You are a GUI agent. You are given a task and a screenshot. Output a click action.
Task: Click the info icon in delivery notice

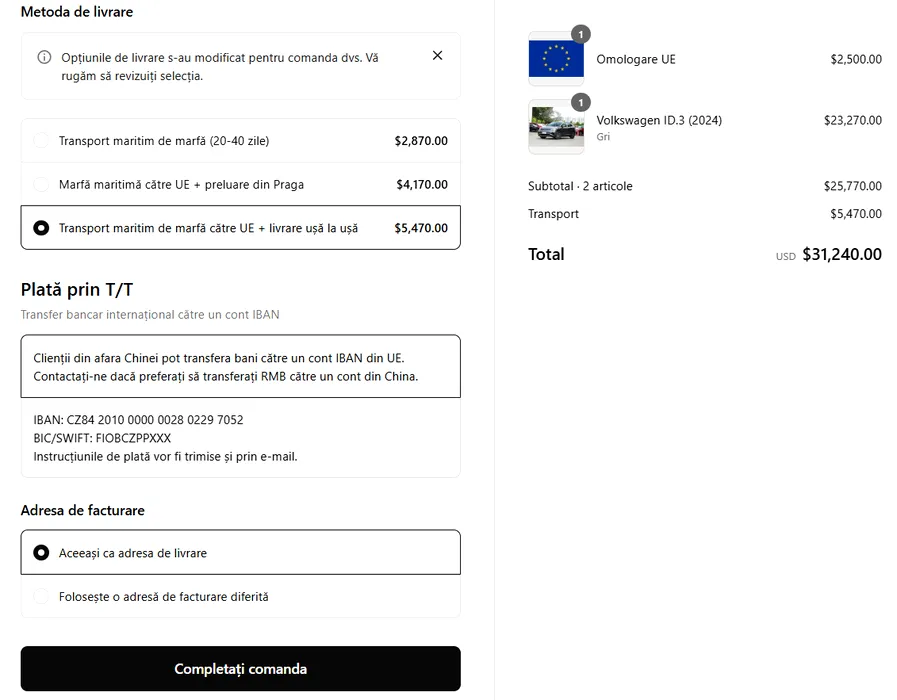pos(44,57)
